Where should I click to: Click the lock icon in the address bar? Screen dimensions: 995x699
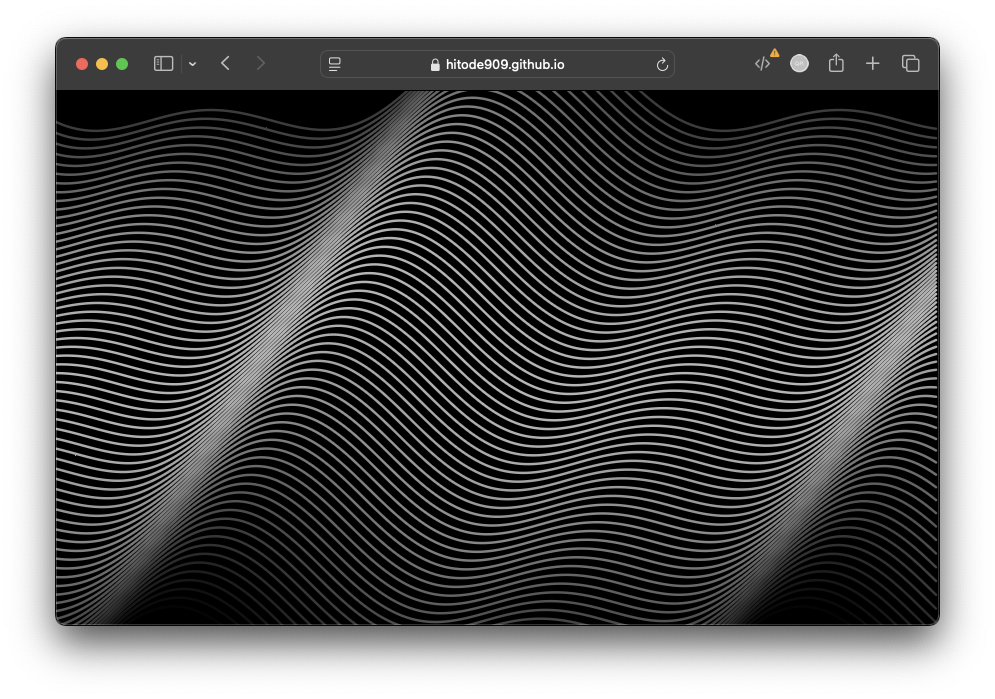435,65
